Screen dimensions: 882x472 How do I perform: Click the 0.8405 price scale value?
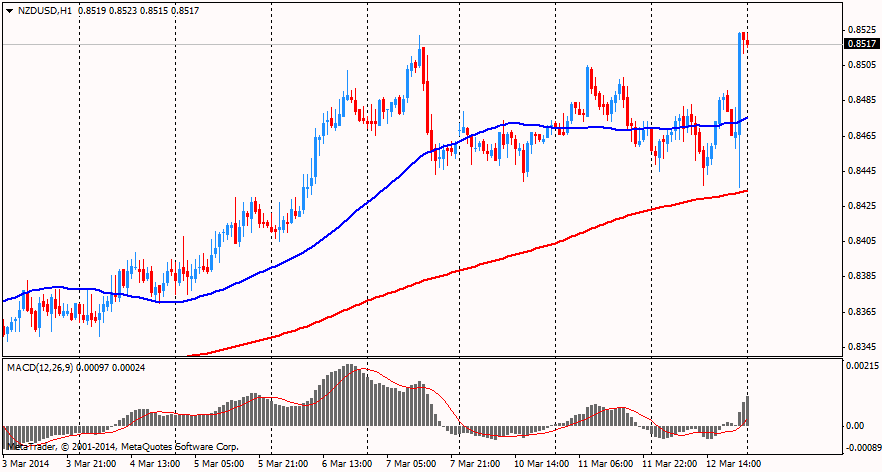coord(861,241)
